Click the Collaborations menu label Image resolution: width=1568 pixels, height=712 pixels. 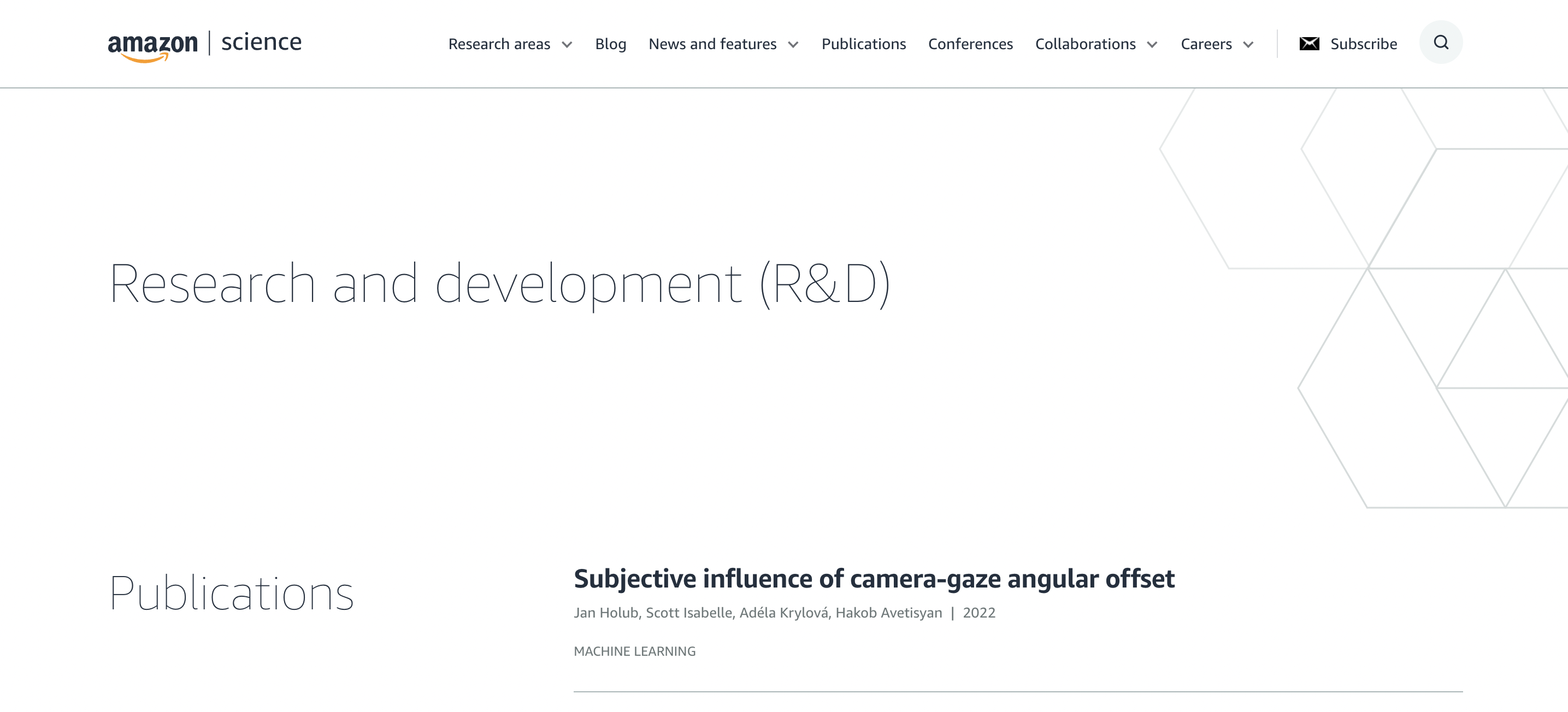(1084, 44)
